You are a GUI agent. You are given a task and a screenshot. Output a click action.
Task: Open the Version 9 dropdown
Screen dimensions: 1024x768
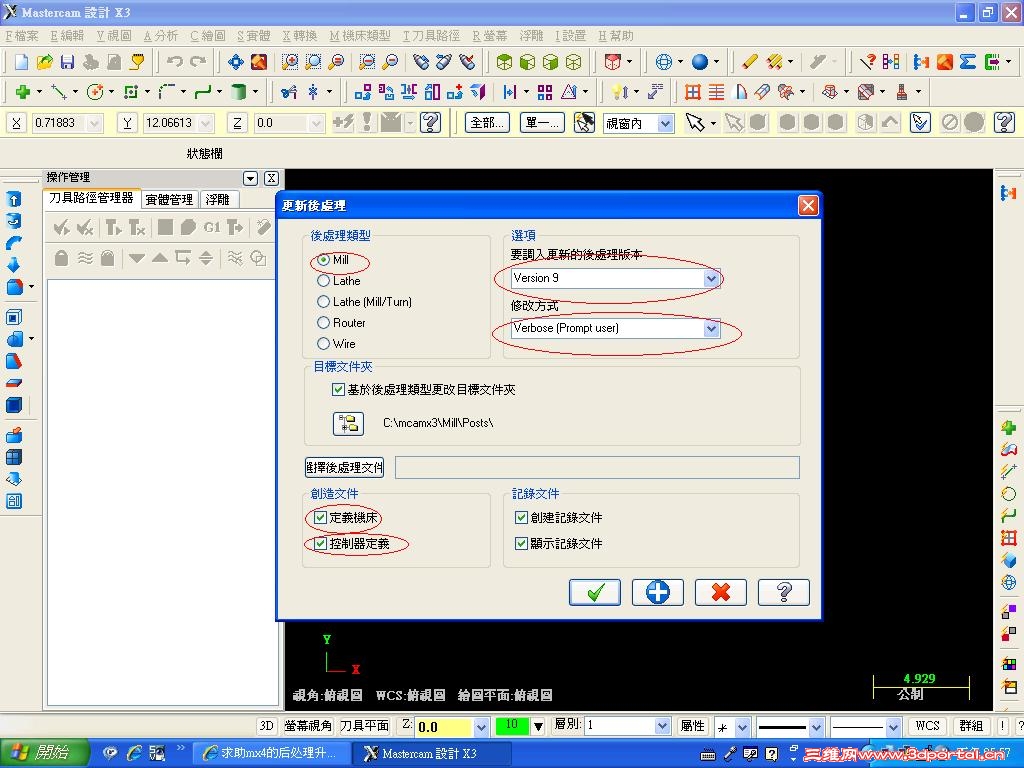coord(712,278)
